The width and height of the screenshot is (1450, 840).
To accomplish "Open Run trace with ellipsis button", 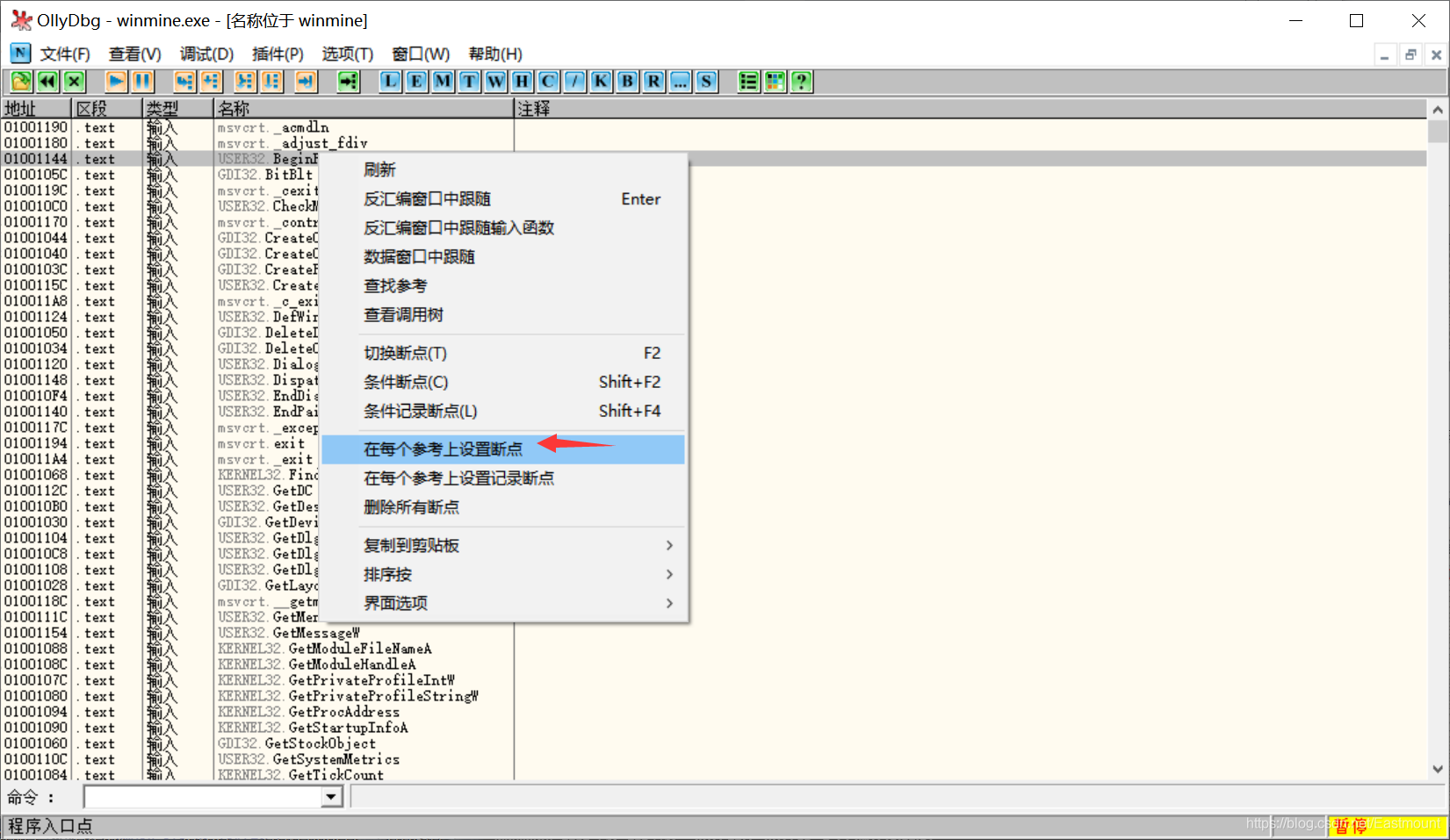I will click(680, 82).
